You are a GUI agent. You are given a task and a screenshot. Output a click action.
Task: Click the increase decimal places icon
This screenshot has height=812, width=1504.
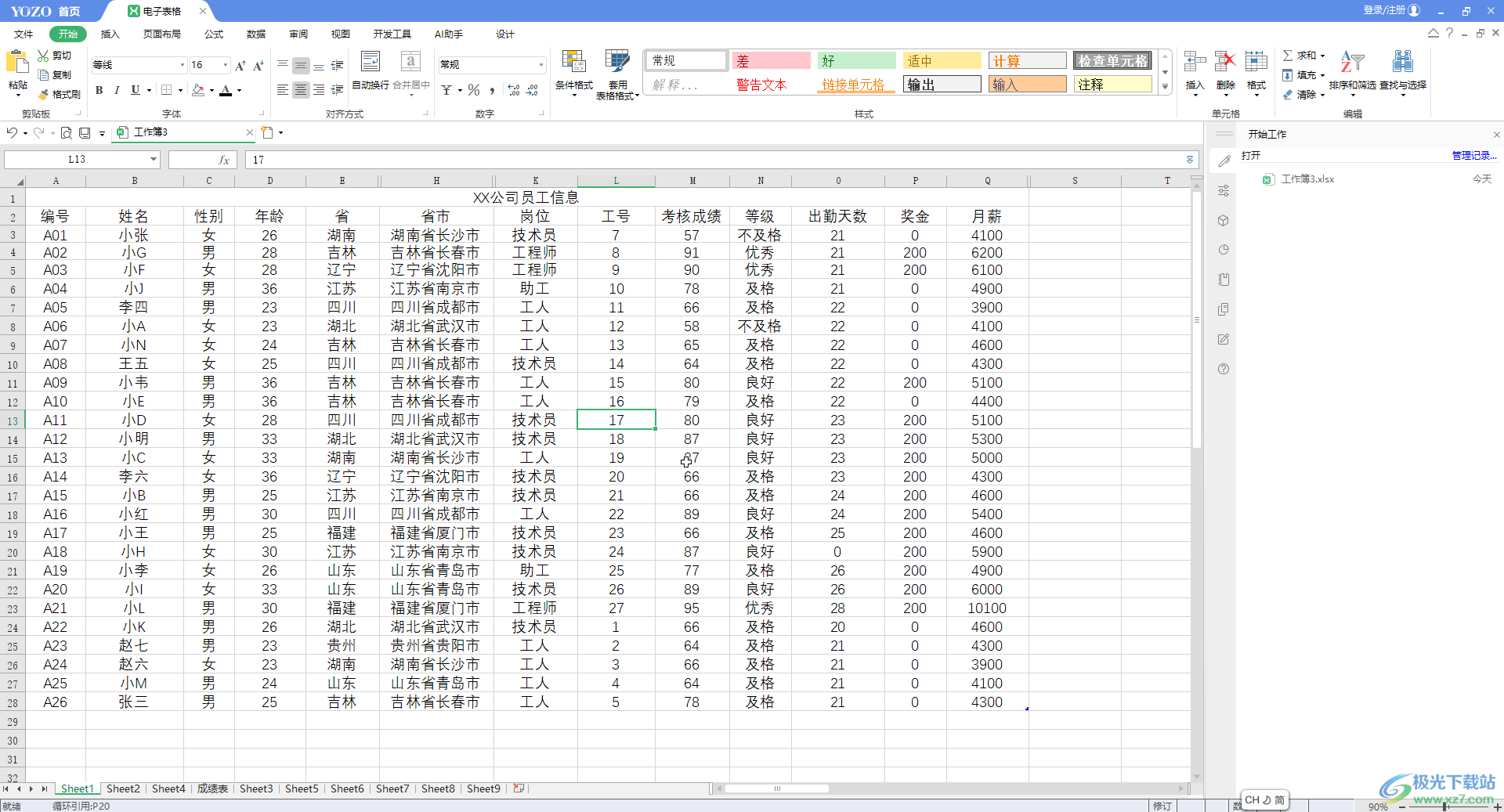[514, 90]
